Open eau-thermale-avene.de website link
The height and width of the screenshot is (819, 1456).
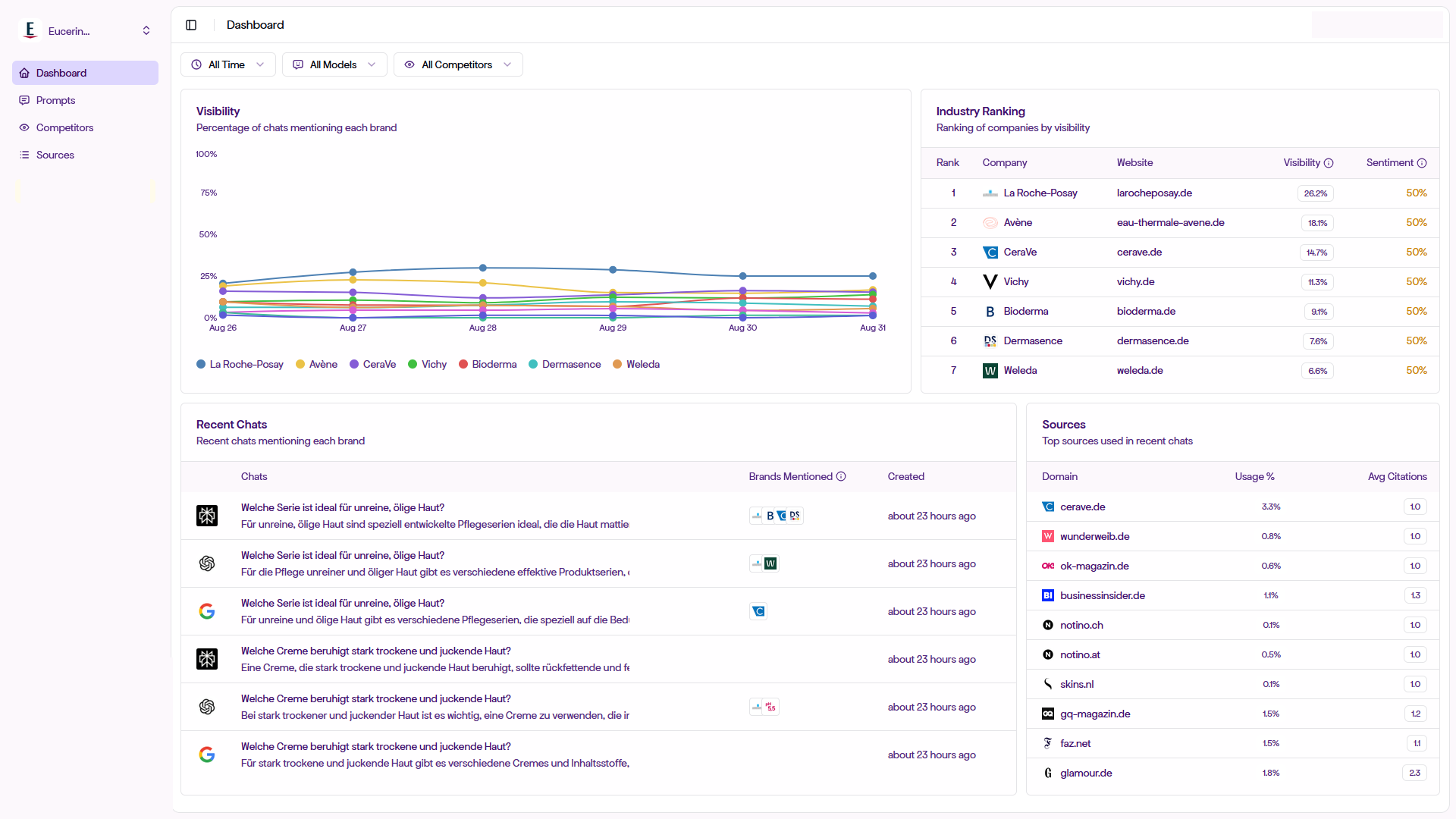pos(1170,223)
